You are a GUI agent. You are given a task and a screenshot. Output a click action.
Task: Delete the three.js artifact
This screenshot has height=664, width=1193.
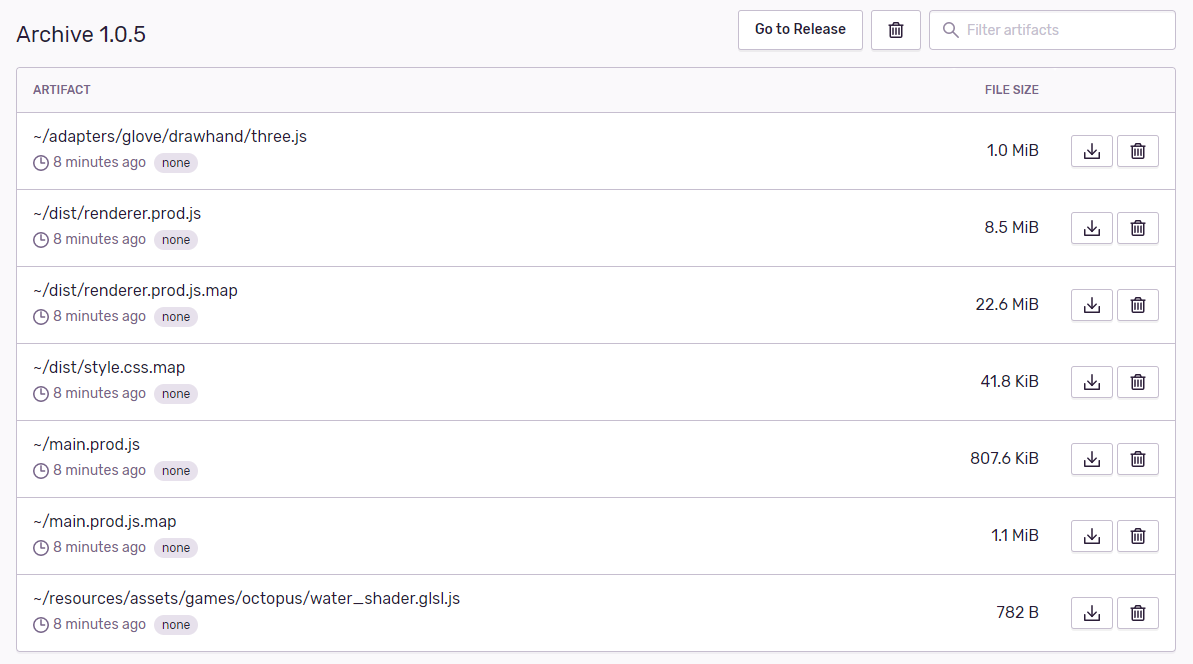coord(1137,150)
